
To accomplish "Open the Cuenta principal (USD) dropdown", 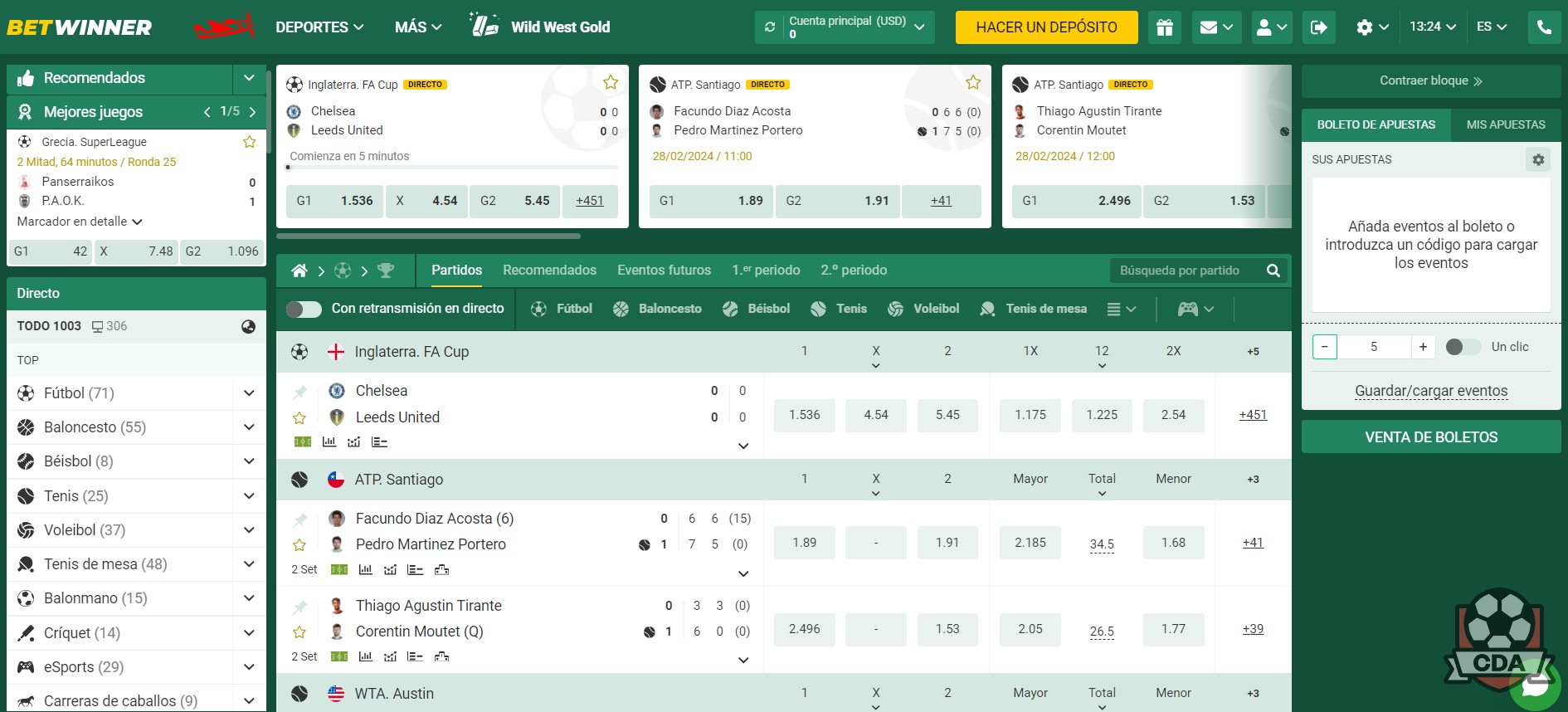I will (845, 27).
